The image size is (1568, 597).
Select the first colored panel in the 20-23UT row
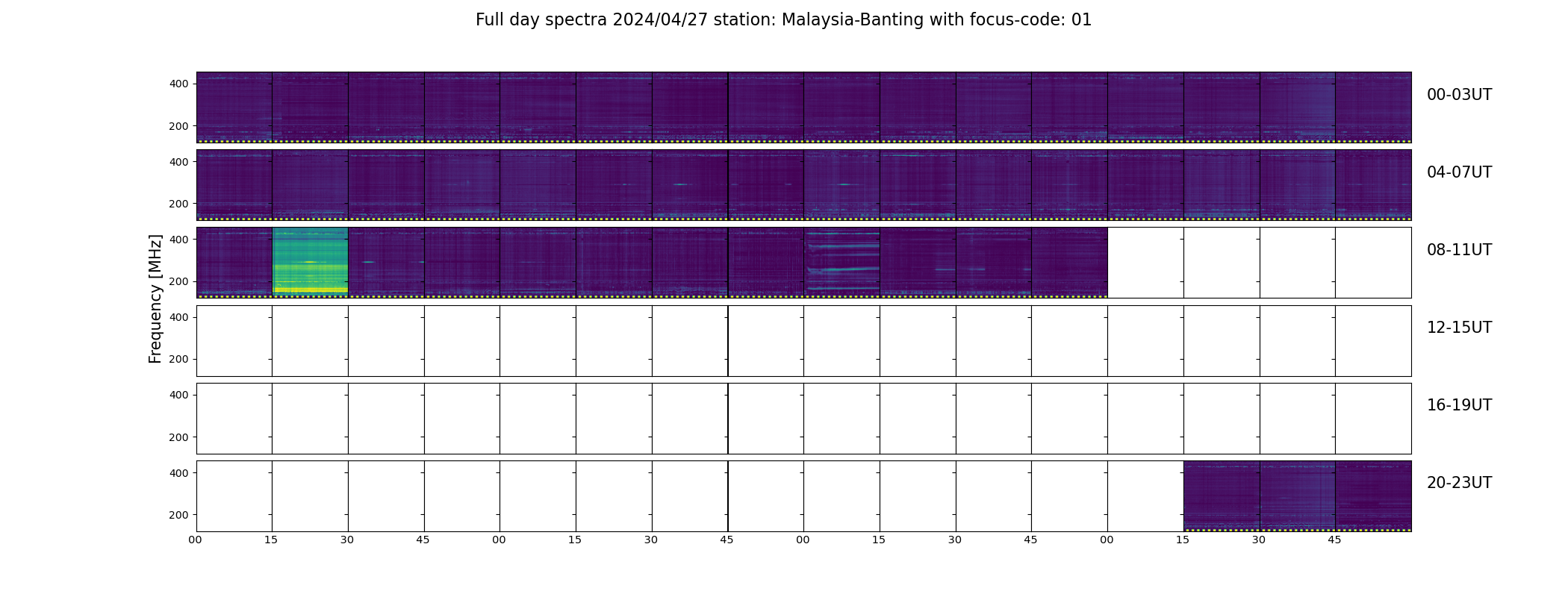1222,496
